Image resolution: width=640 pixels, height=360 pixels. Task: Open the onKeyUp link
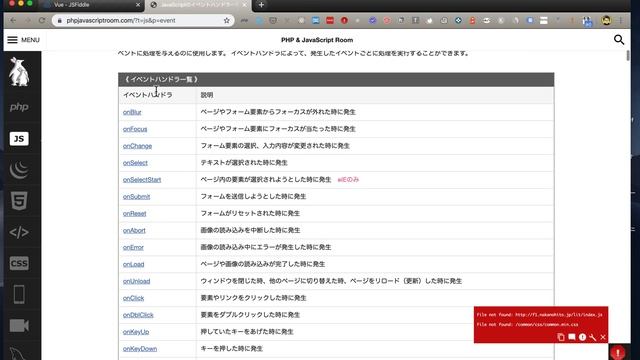pos(136,332)
